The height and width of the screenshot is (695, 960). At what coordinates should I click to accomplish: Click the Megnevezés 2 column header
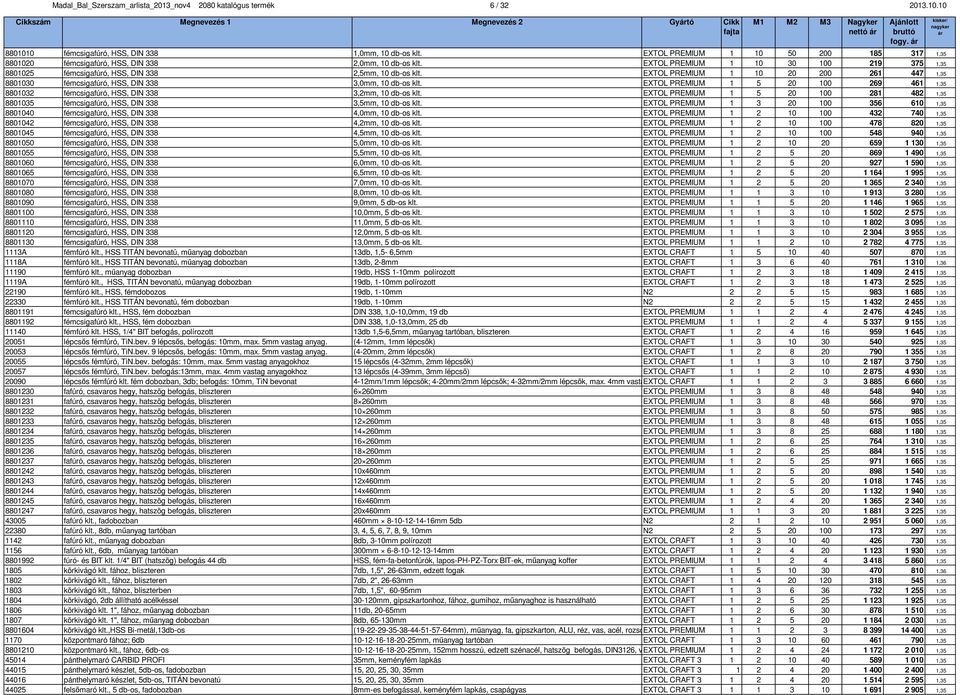click(497, 32)
